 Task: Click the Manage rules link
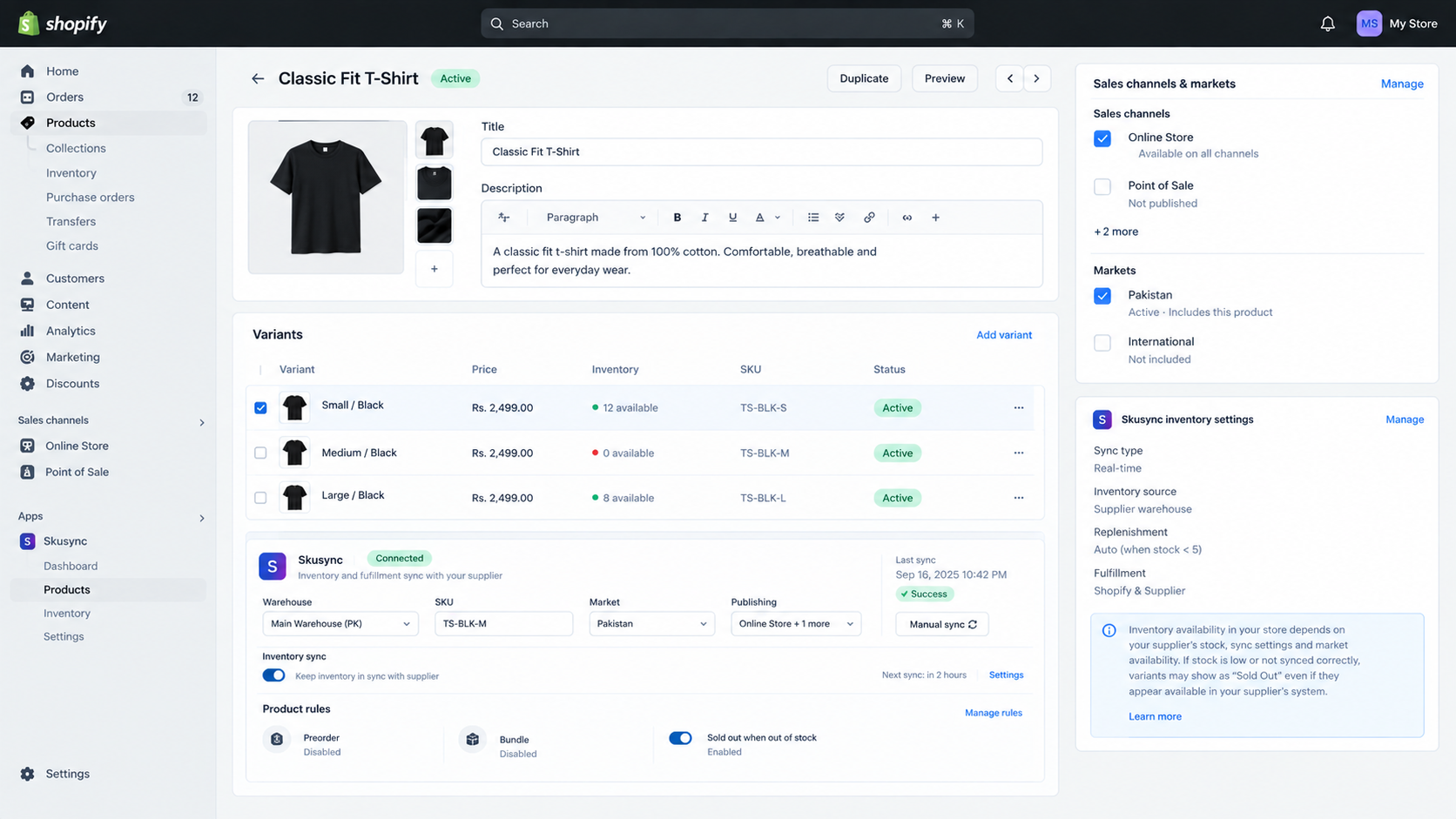pos(994,713)
